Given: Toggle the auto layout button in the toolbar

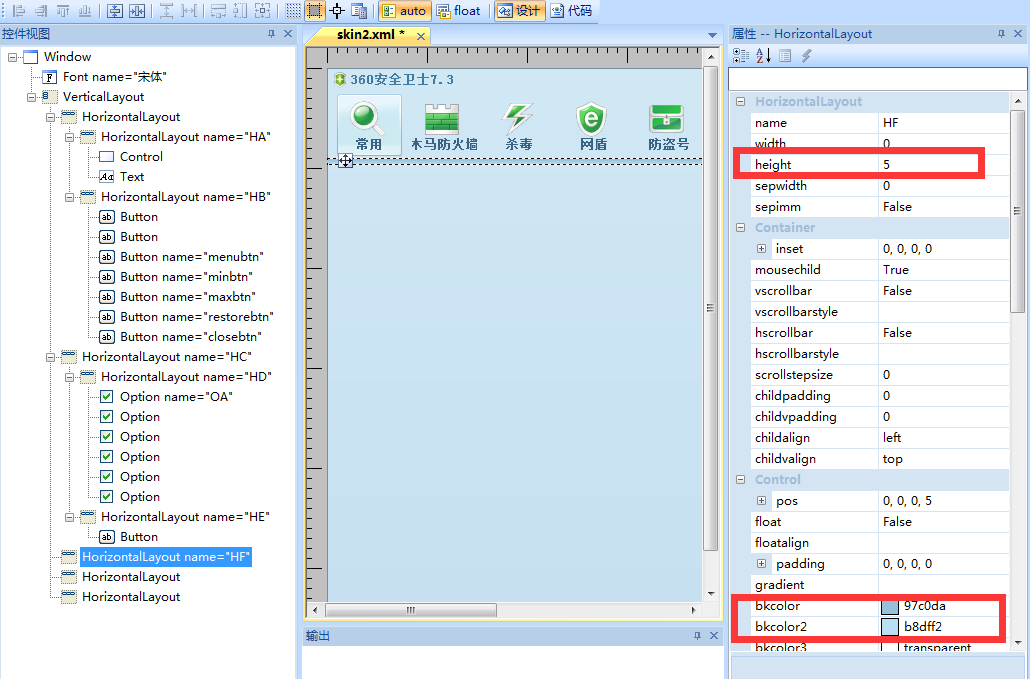Looking at the screenshot, I should 404,11.
